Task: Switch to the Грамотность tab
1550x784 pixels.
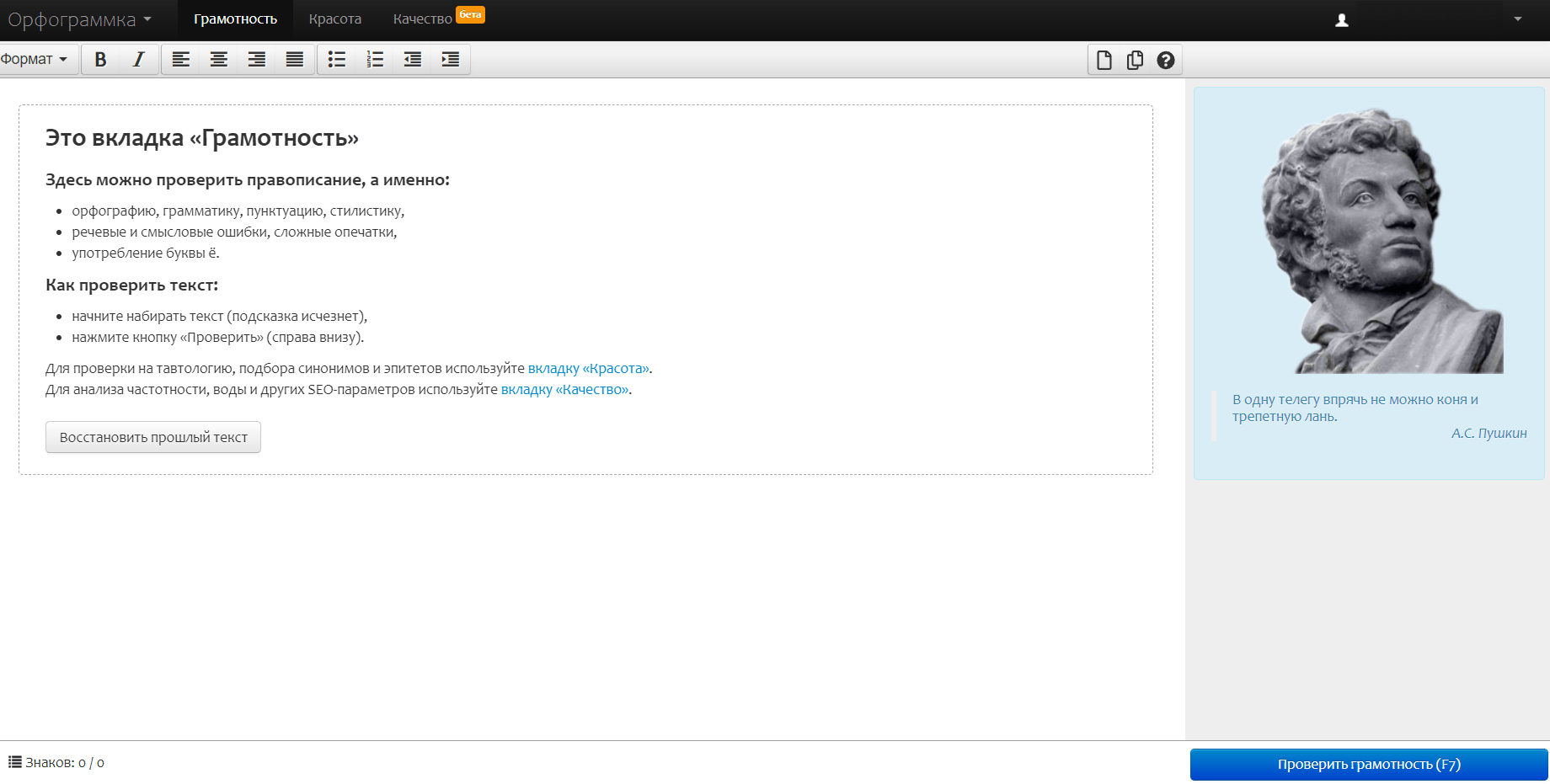Action: click(x=235, y=19)
